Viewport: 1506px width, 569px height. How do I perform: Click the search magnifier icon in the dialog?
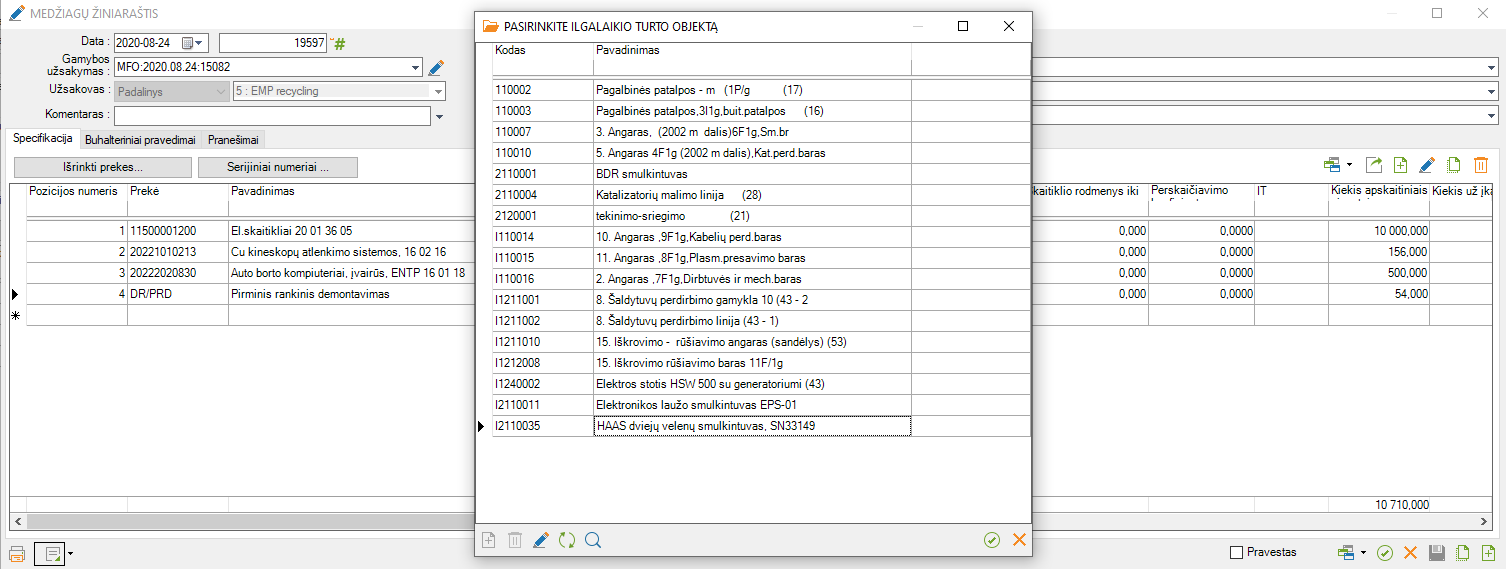point(593,540)
